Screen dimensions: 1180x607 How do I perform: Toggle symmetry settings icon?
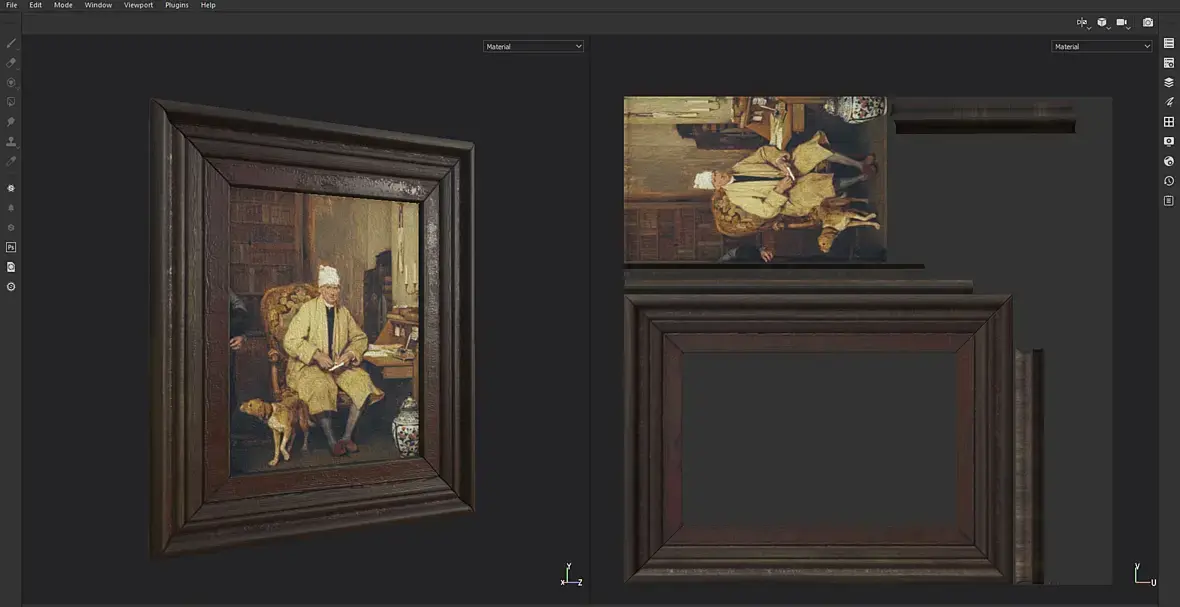(x=1083, y=23)
